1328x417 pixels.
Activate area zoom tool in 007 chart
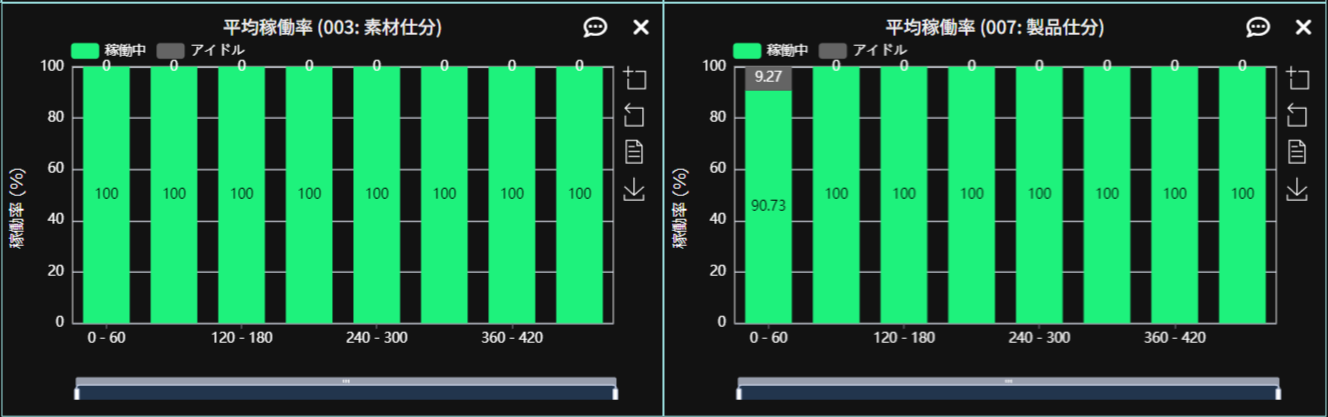point(1296,78)
